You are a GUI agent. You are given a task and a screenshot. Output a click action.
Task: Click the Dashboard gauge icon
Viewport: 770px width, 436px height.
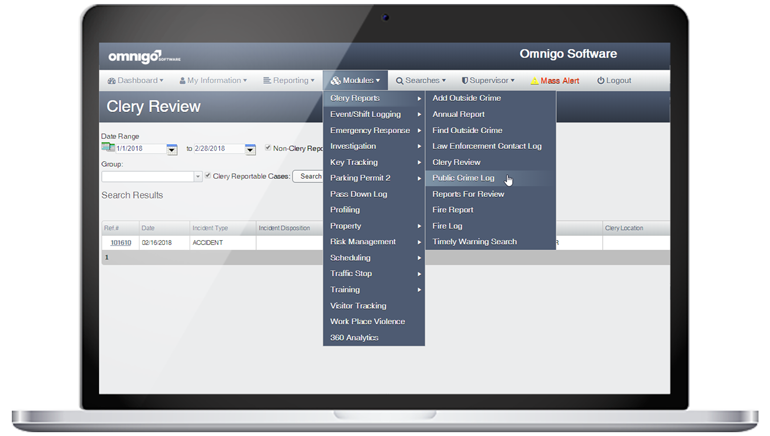(x=111, y=81)
